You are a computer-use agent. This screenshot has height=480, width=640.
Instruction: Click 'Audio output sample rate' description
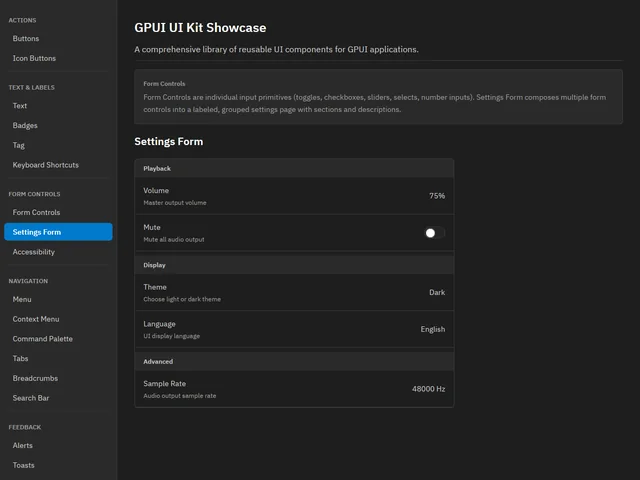tap(180, 396)
